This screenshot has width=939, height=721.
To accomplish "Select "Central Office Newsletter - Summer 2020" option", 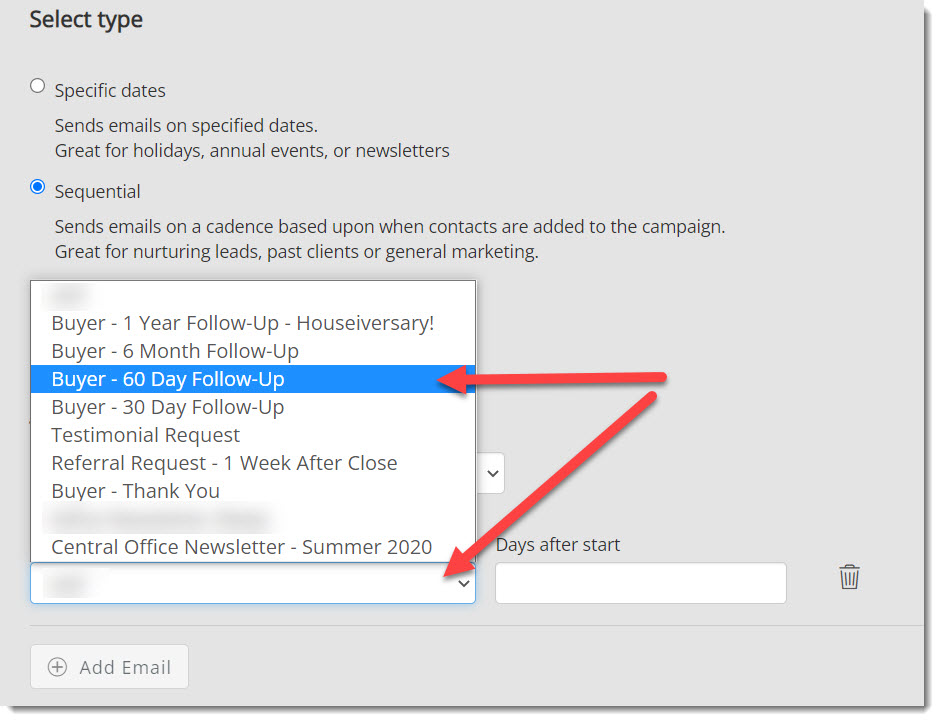I will (x=242, y=547).
